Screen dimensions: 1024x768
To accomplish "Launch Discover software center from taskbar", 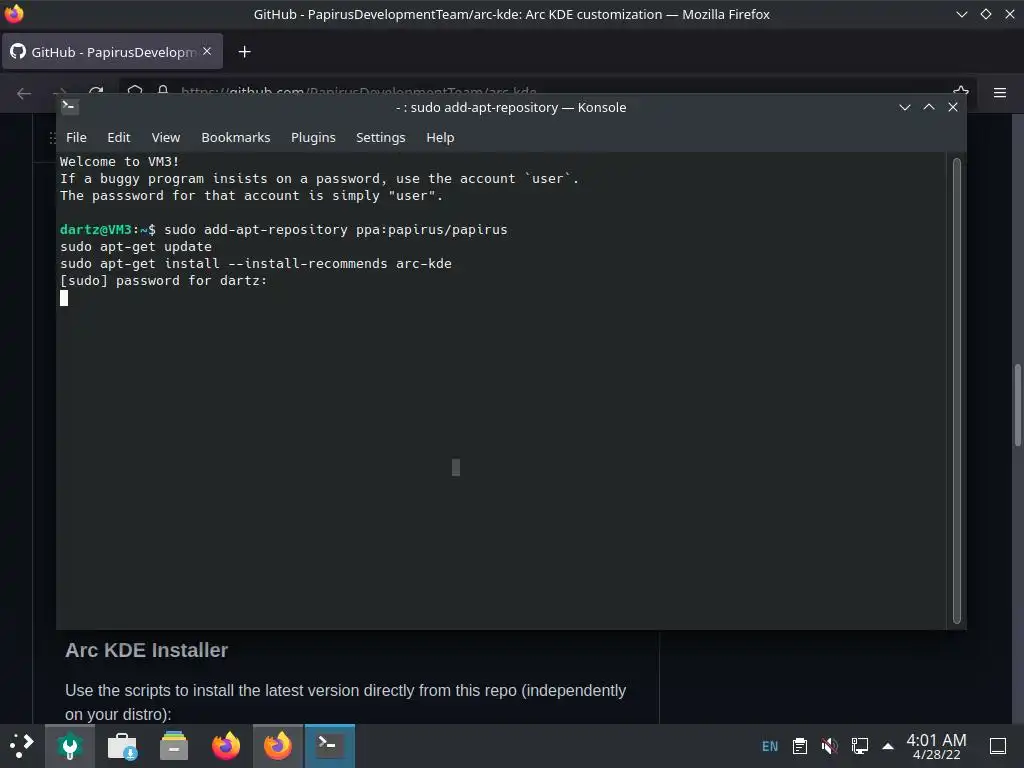I will [x=122, y=746].
